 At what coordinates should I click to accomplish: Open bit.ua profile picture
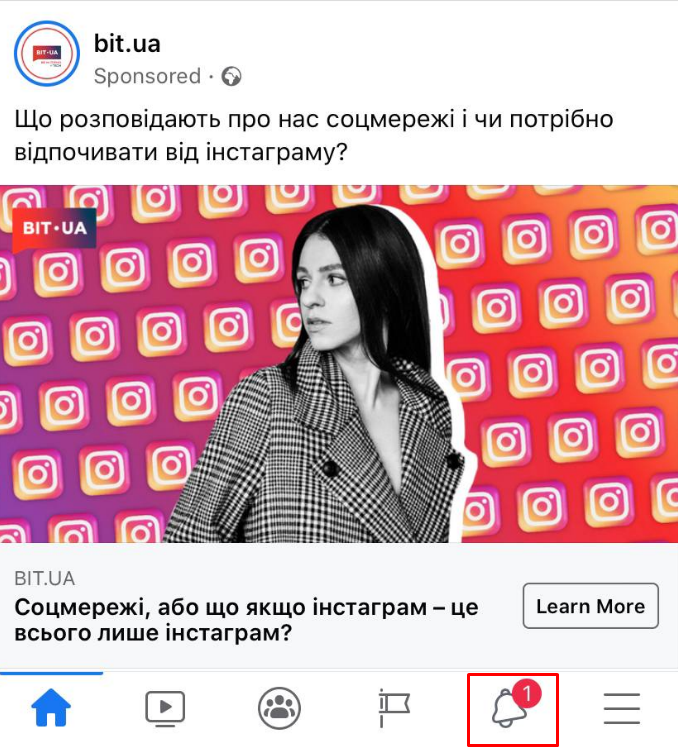(x=47, y=53)
